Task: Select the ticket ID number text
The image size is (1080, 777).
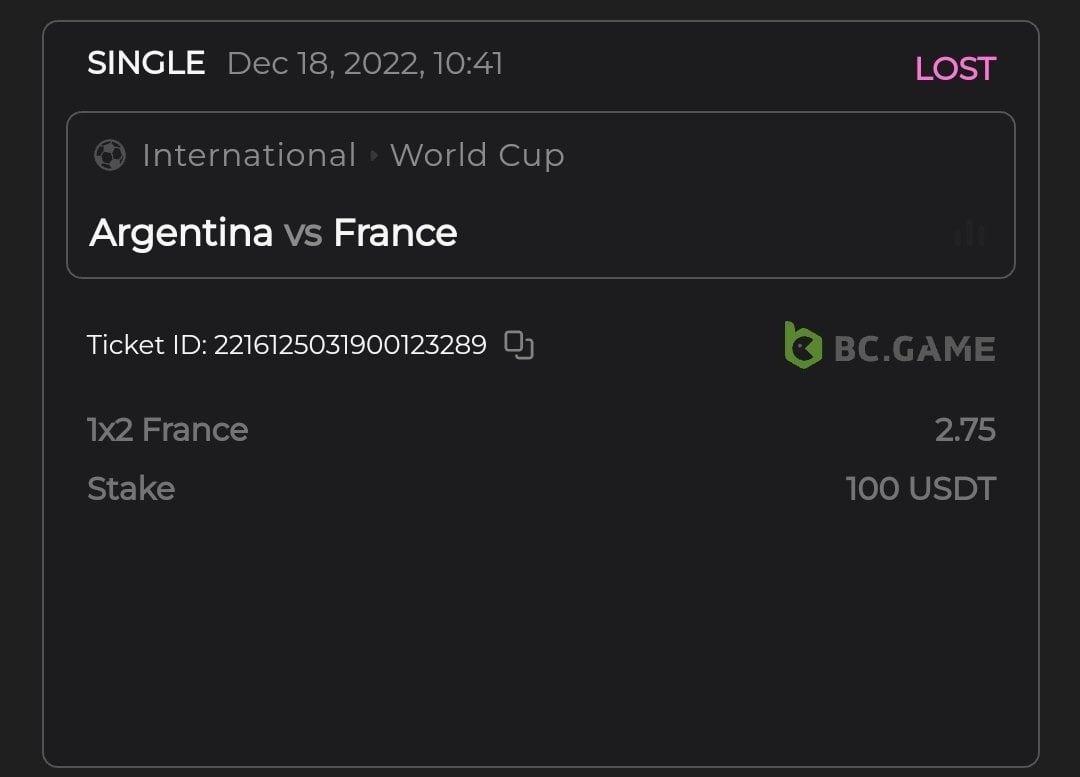Action: point(350,345)
